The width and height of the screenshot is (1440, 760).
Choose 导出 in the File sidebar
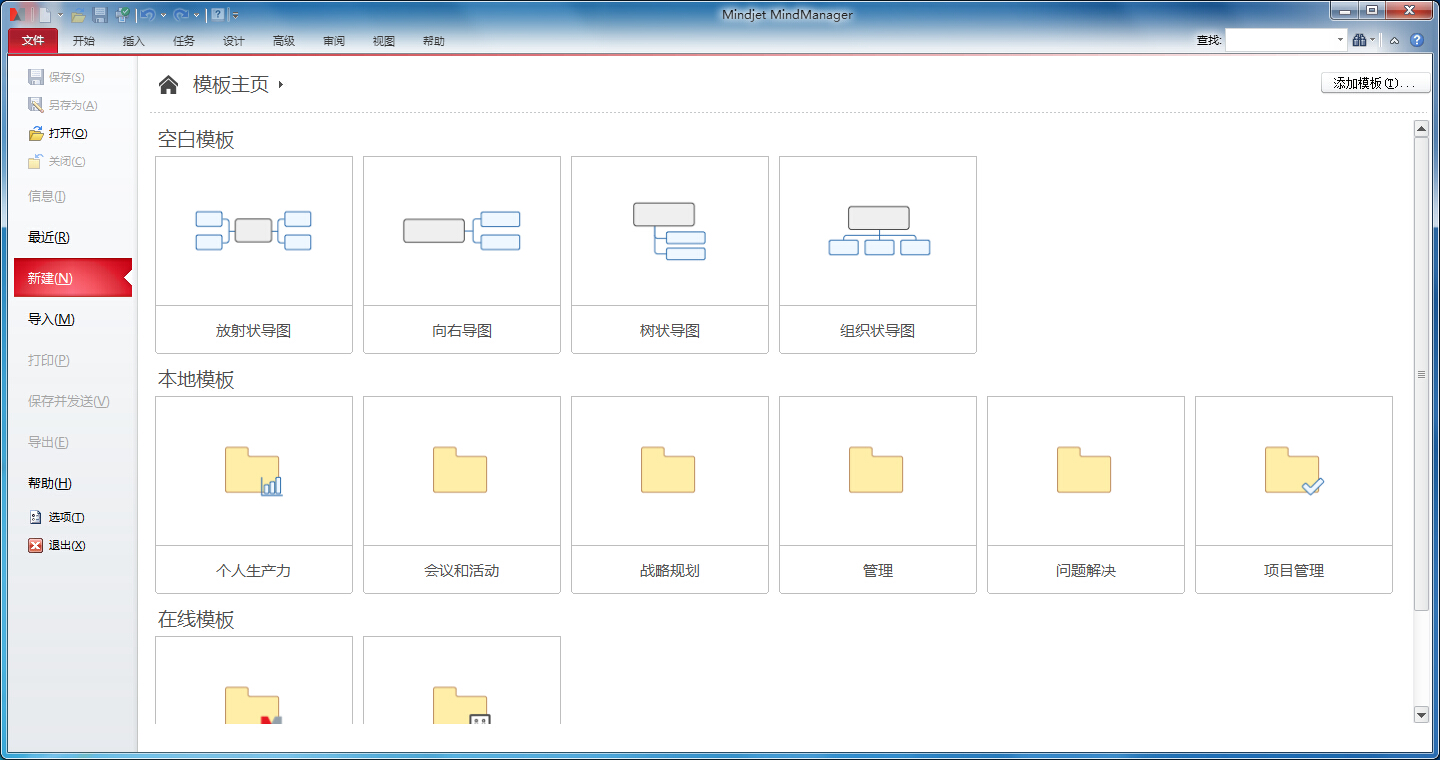tap(46, 441)
